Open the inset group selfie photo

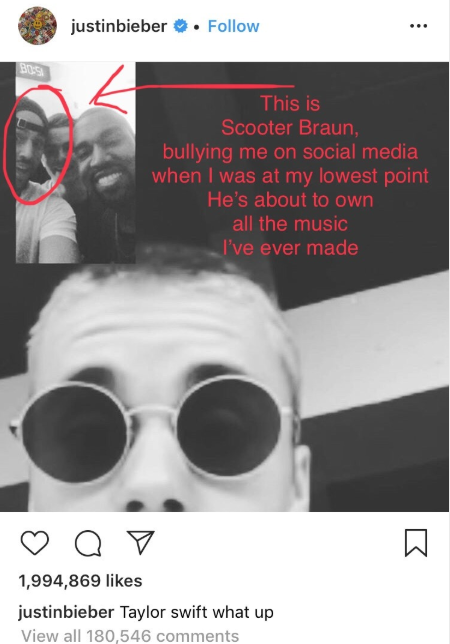click(x=76, y=163)
